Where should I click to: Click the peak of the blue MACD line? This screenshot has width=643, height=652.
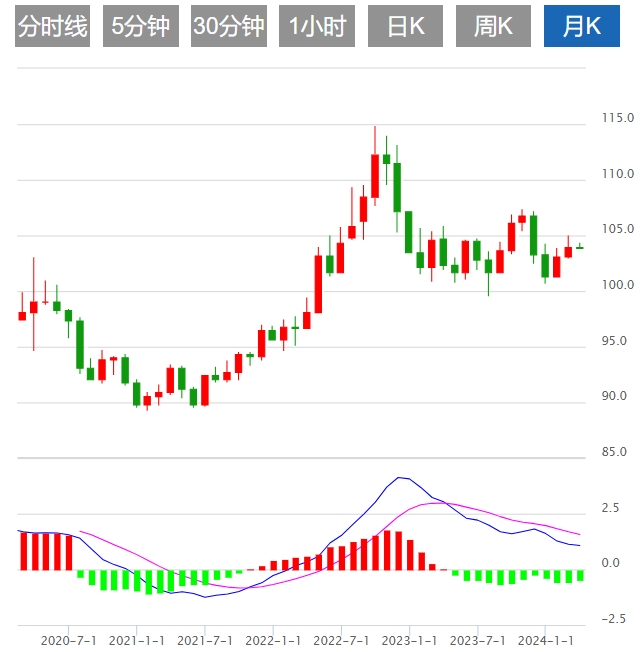point(400,478)
